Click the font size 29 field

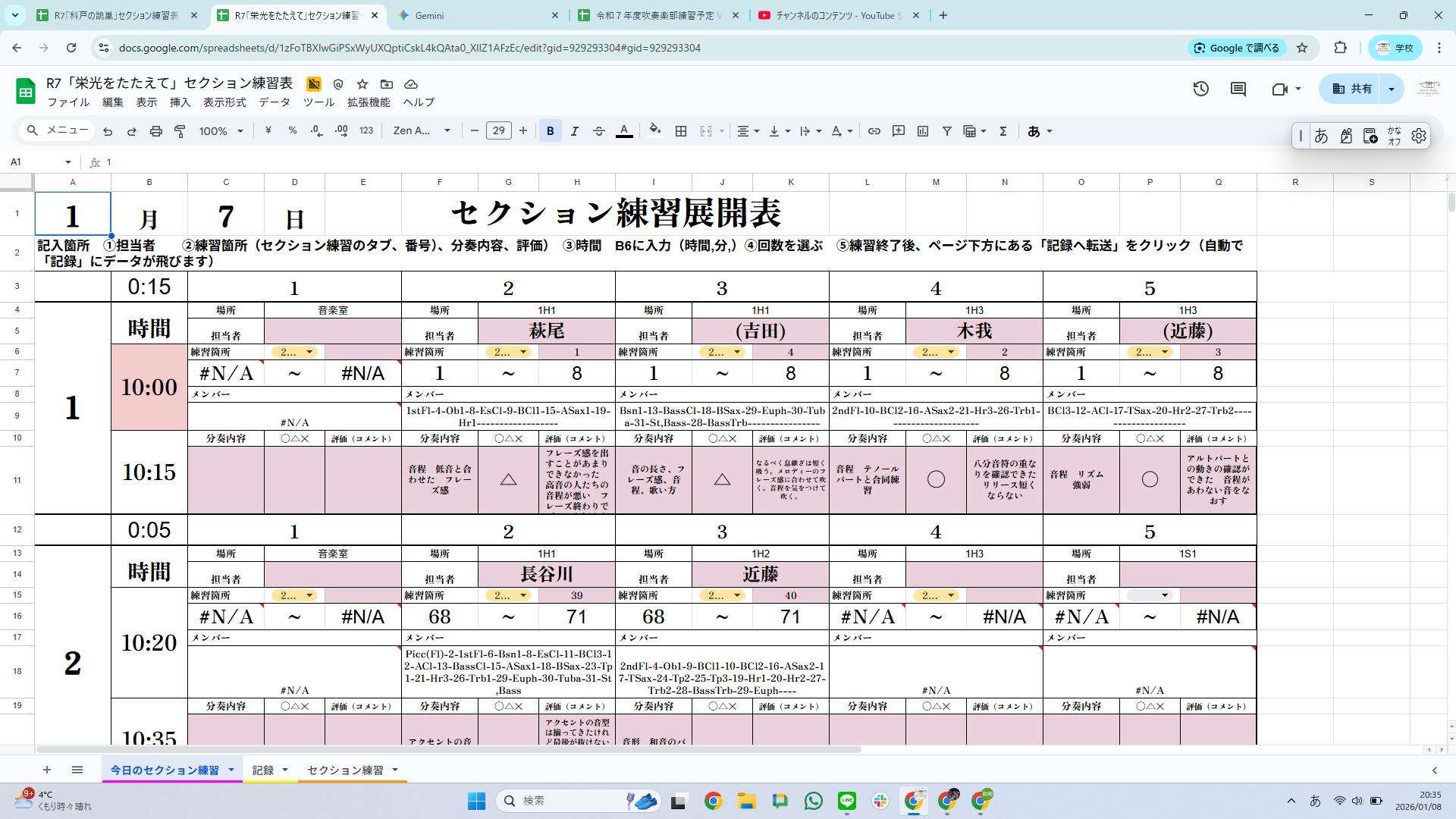click(x=498, y=131)
